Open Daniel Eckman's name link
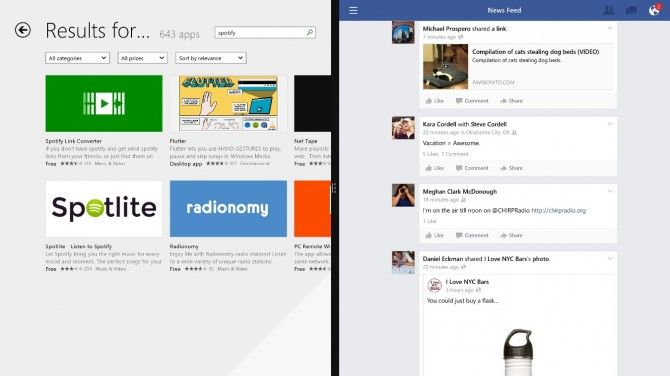 point(443,259)
